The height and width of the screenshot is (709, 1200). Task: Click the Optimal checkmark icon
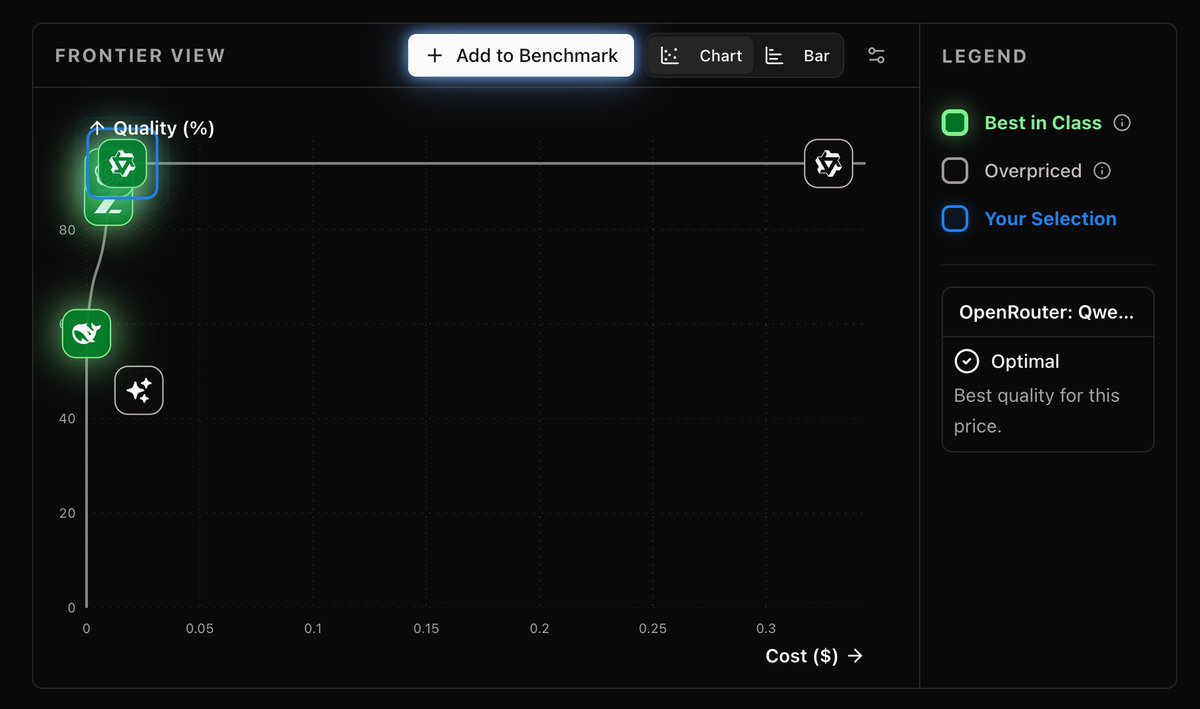coord(966,361)
